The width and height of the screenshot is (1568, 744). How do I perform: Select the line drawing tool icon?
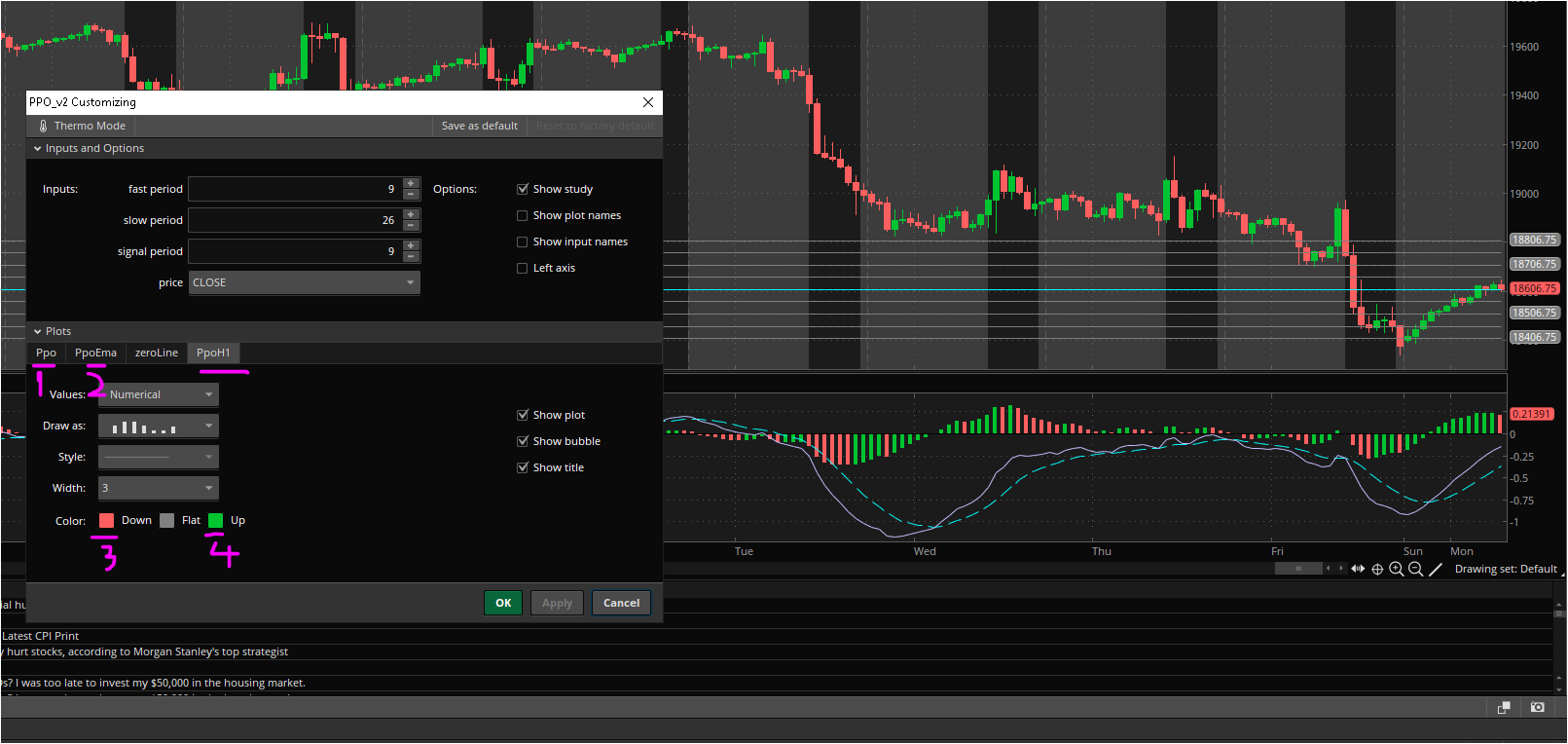[1436, 570]
